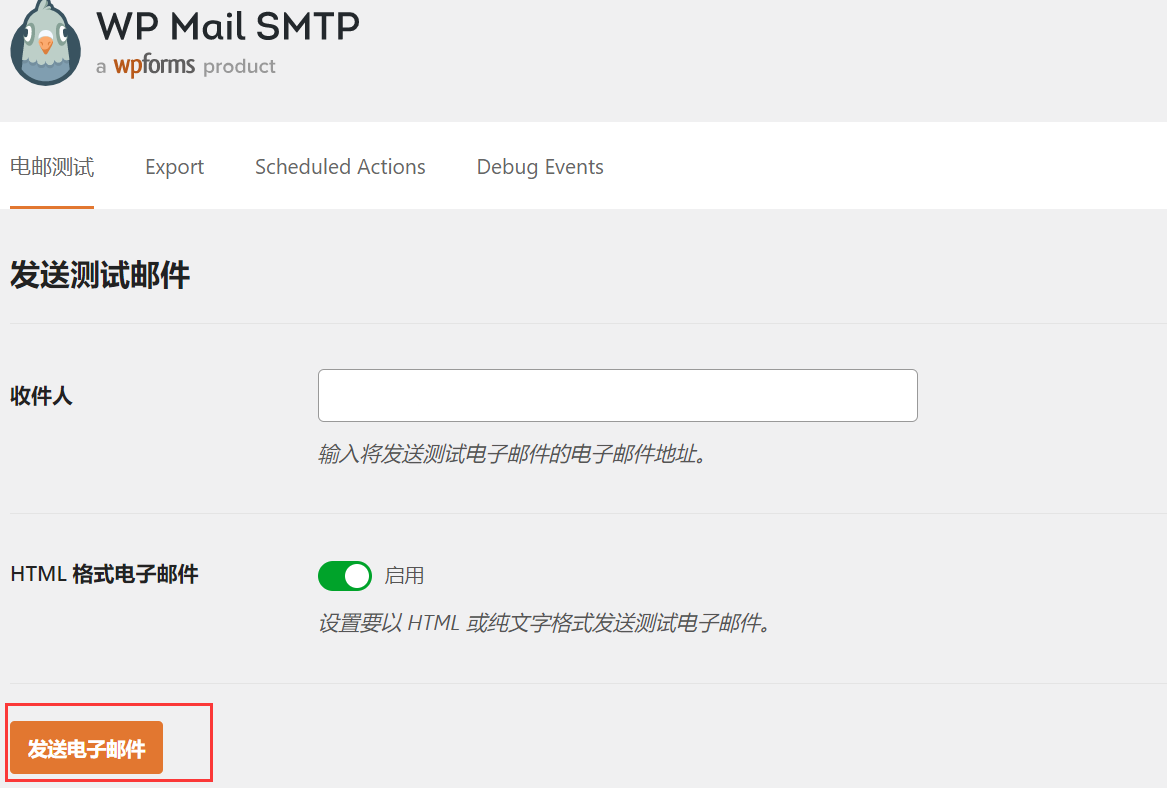1167x788 pixels.
Task: Click the orange wpforms brand logo
Action: [154, 65]
